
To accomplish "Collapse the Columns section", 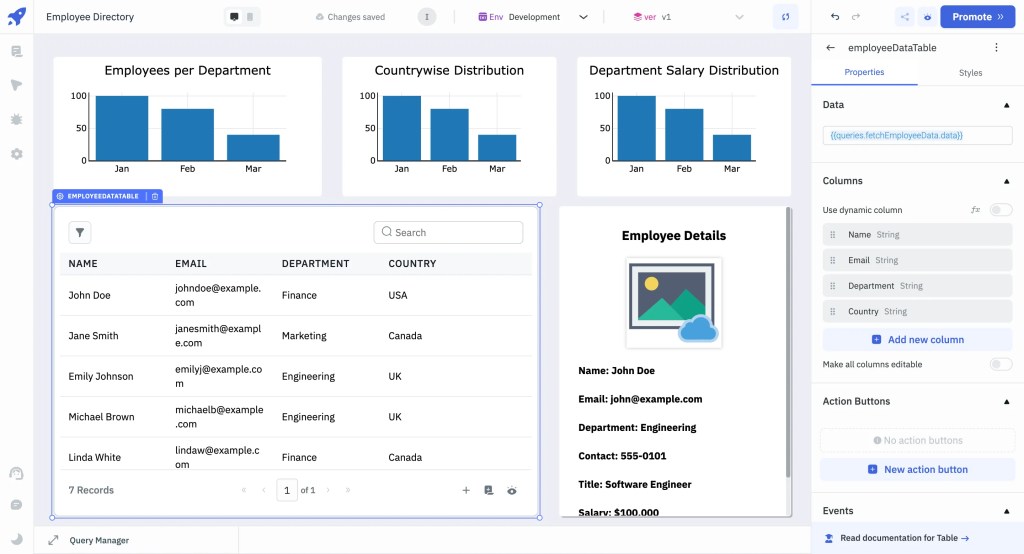I will (x=1006, y=181).
